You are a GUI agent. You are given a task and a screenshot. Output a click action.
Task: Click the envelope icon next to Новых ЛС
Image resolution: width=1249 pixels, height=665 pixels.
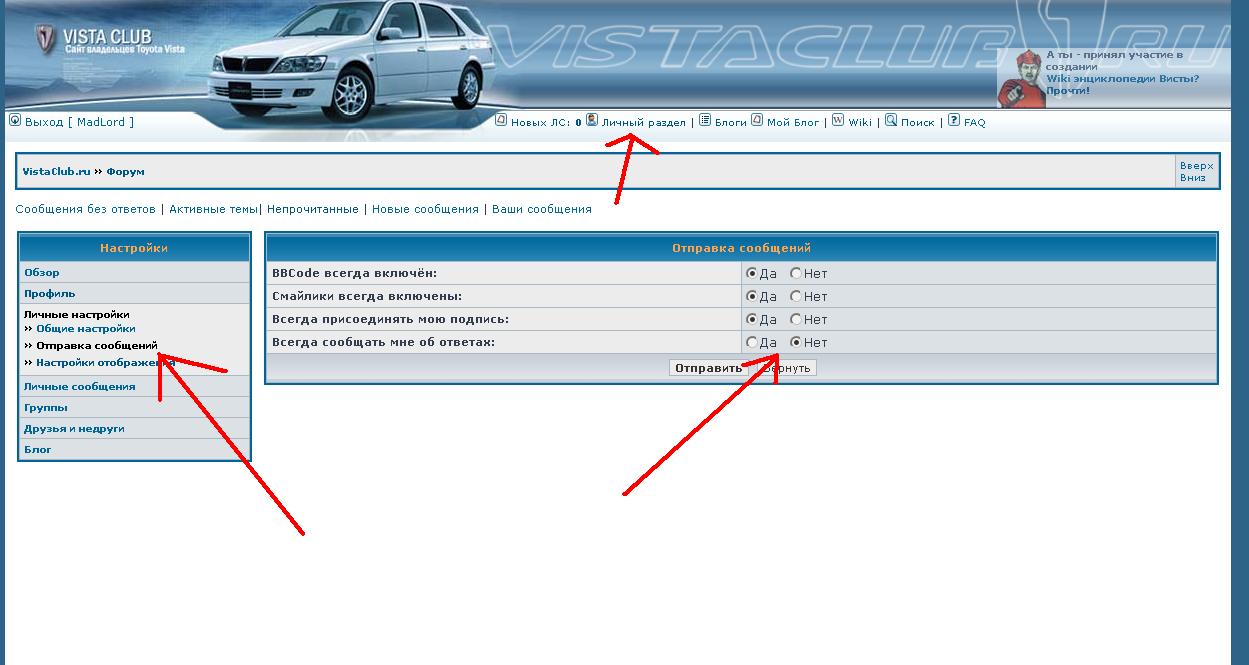point(502,120)
